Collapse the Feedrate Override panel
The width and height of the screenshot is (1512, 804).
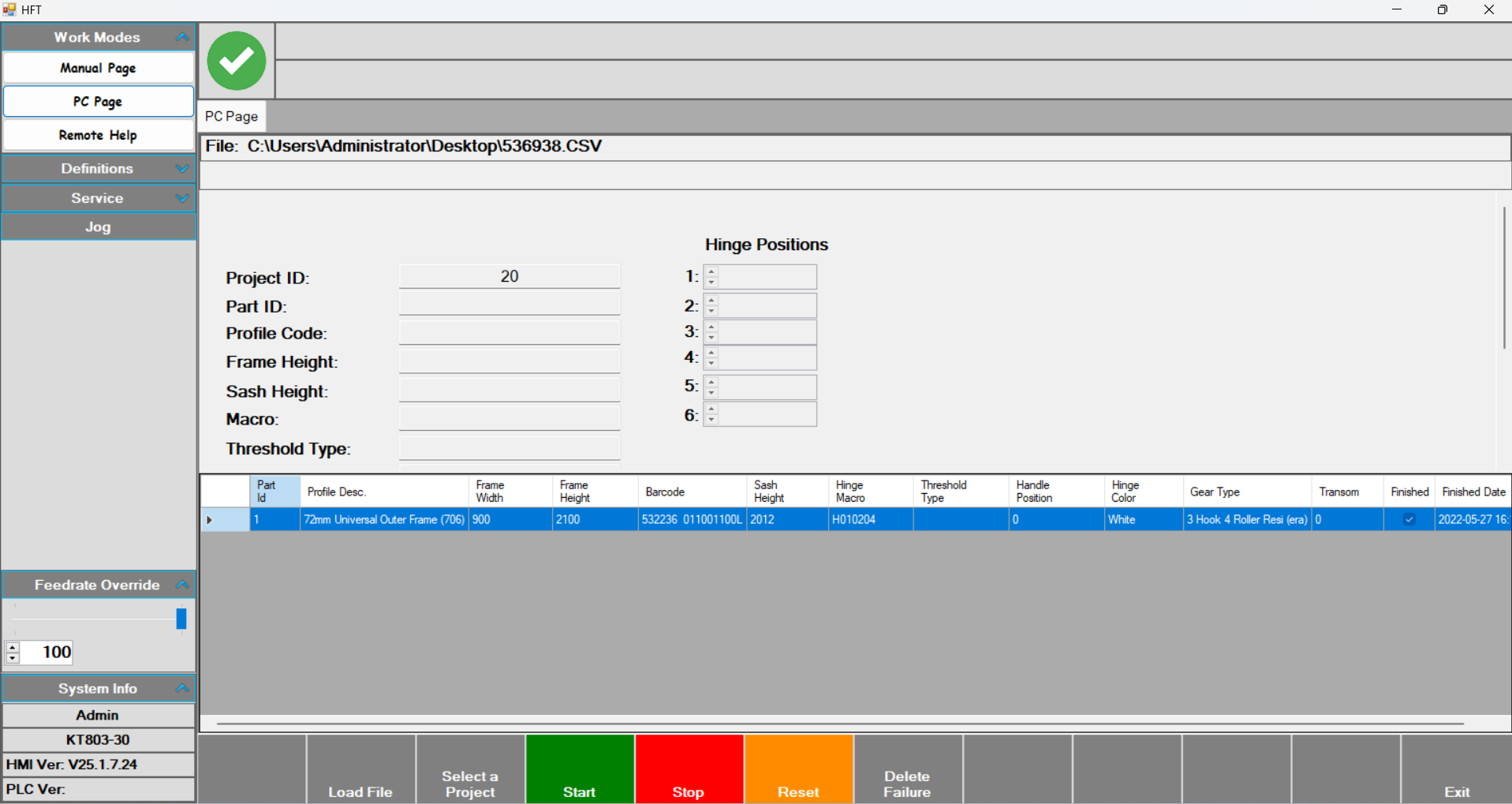coord(182,585)
